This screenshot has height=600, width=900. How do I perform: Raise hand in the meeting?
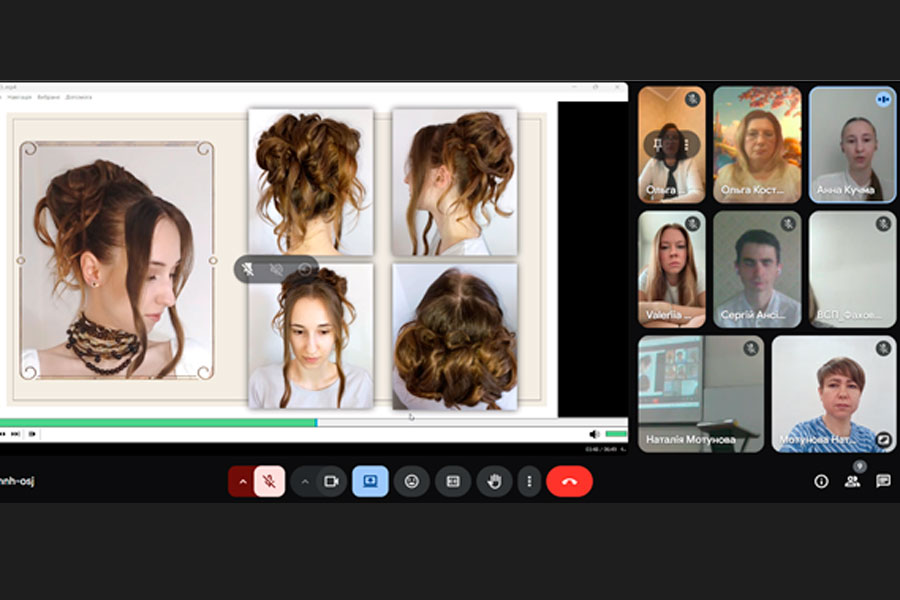494,481
